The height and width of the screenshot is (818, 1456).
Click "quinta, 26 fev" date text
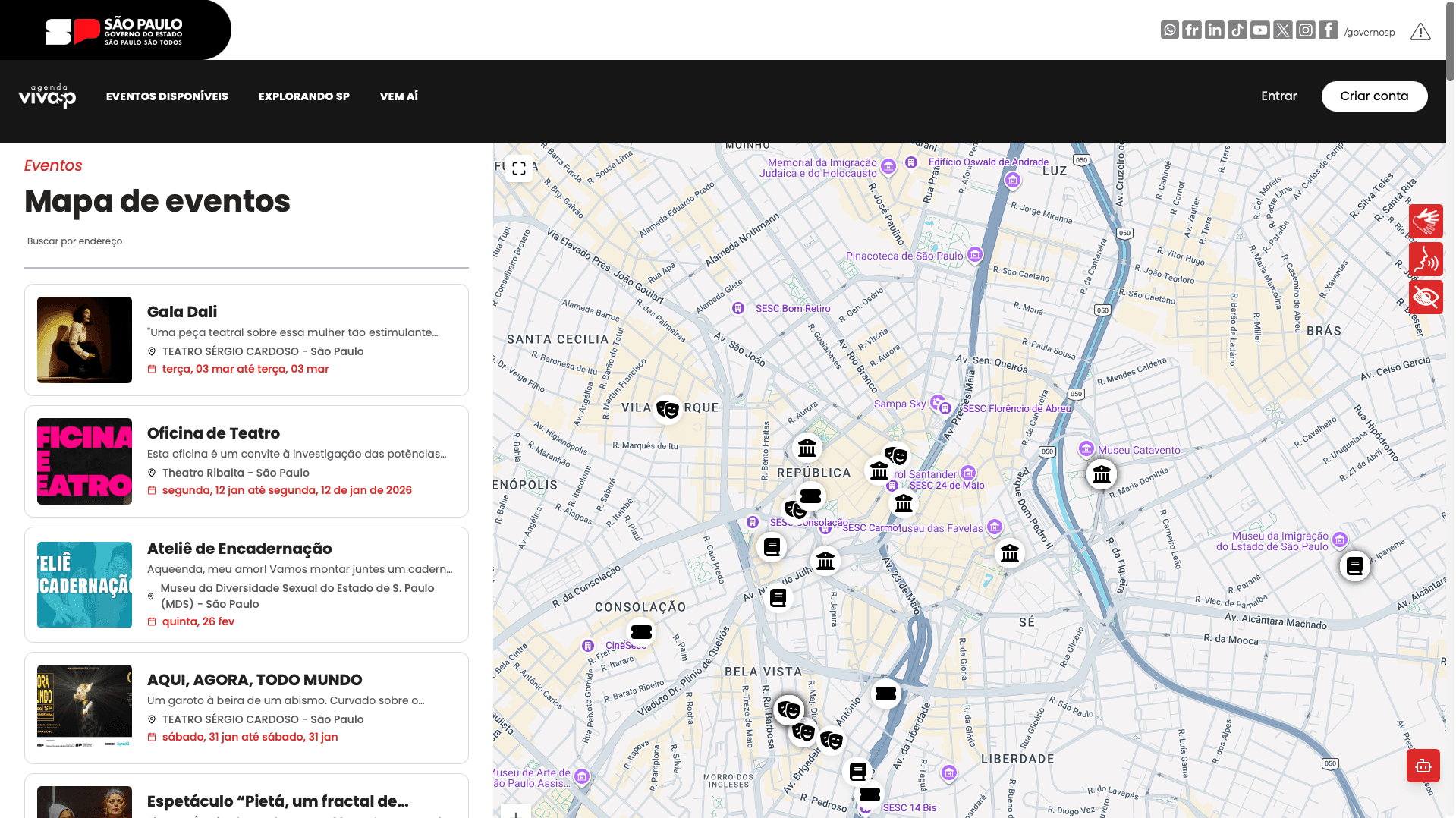click(198, 621)
